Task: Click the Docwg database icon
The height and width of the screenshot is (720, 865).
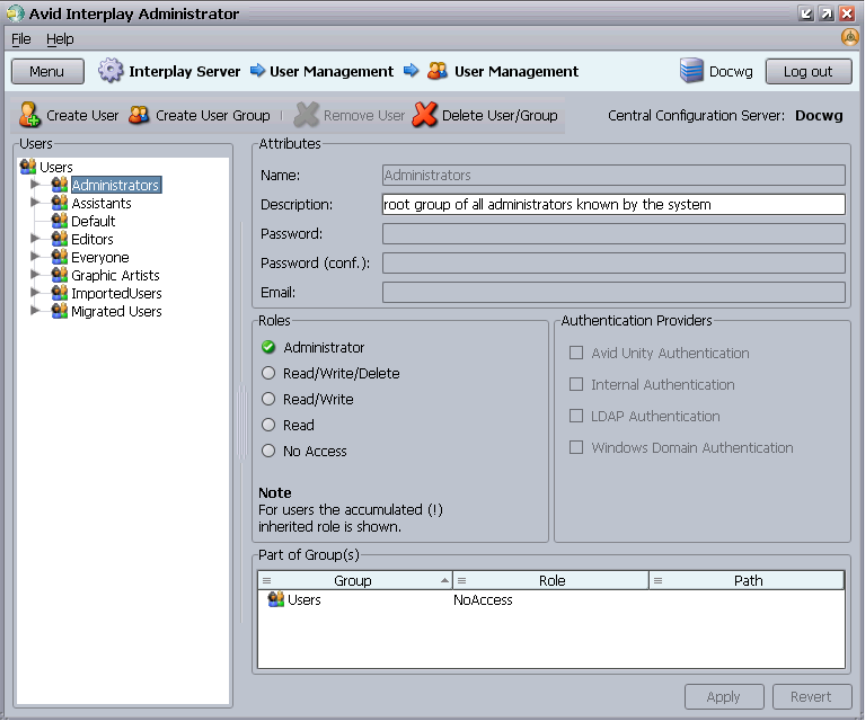Action: coord(692,71)
